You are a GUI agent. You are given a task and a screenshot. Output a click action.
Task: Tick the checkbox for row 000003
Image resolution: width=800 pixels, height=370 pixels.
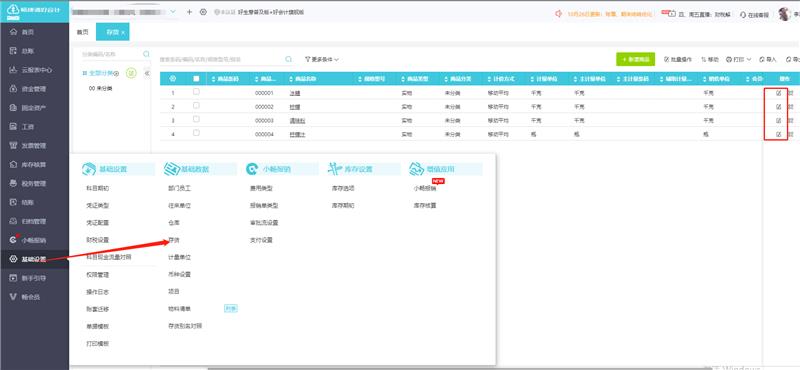pos(196,119)
